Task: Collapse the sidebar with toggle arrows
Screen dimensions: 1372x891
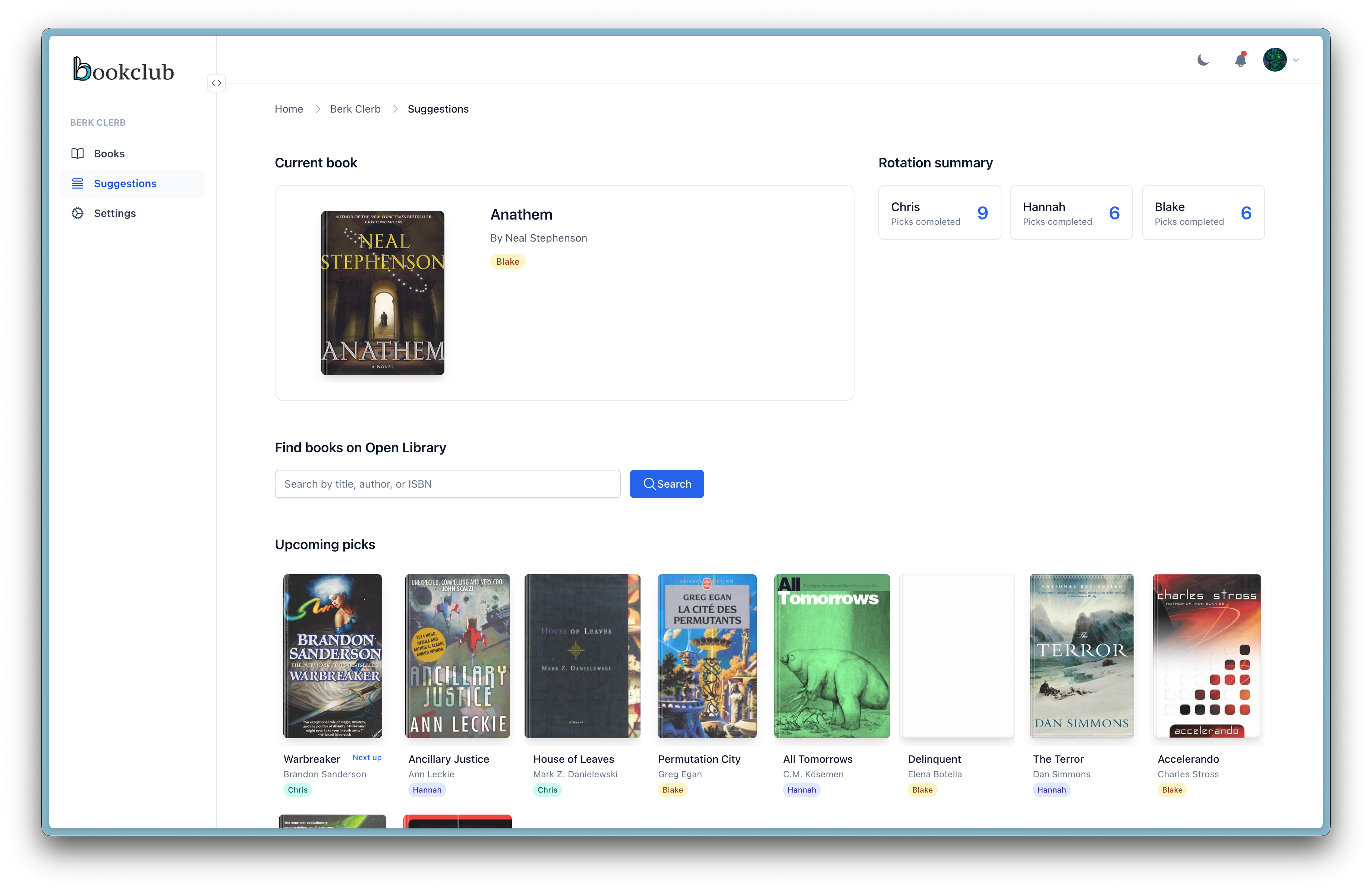Action: click(216, 83)
